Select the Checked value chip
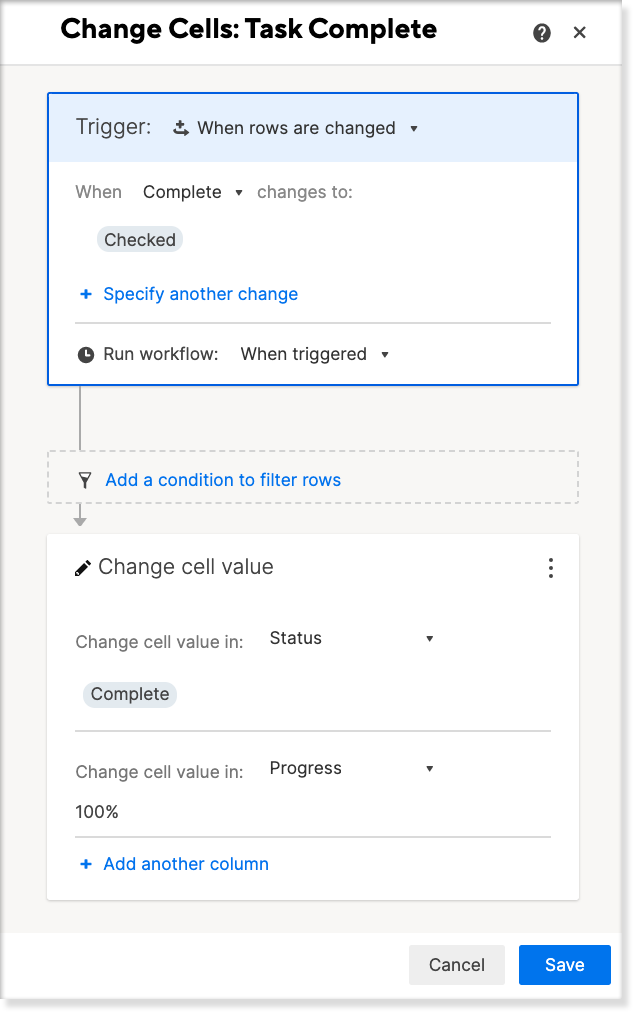Image resolution: width=633 pixels, height=1012 pixels. [140, 240]
